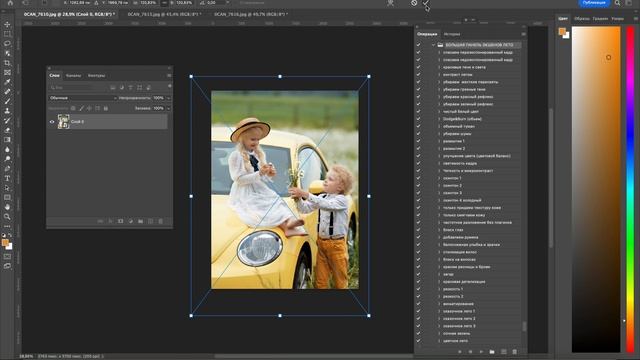Viewport: 640px width, 360px height.
Task: Switch to the Образцы tab
Action: pyautogui.click(x=582, y=18)
